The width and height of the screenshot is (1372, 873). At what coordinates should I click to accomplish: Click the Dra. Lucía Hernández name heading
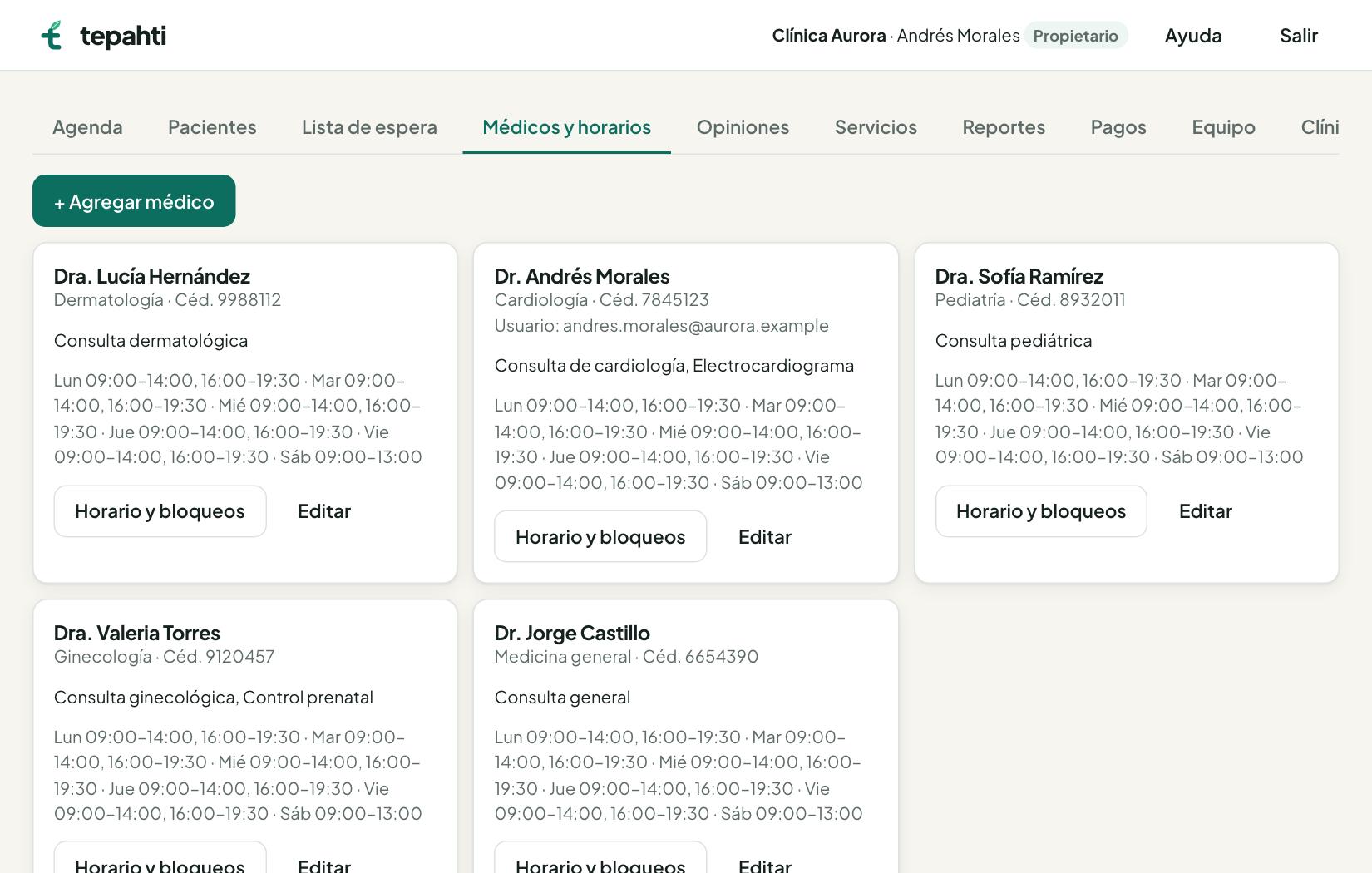point(152,276)
